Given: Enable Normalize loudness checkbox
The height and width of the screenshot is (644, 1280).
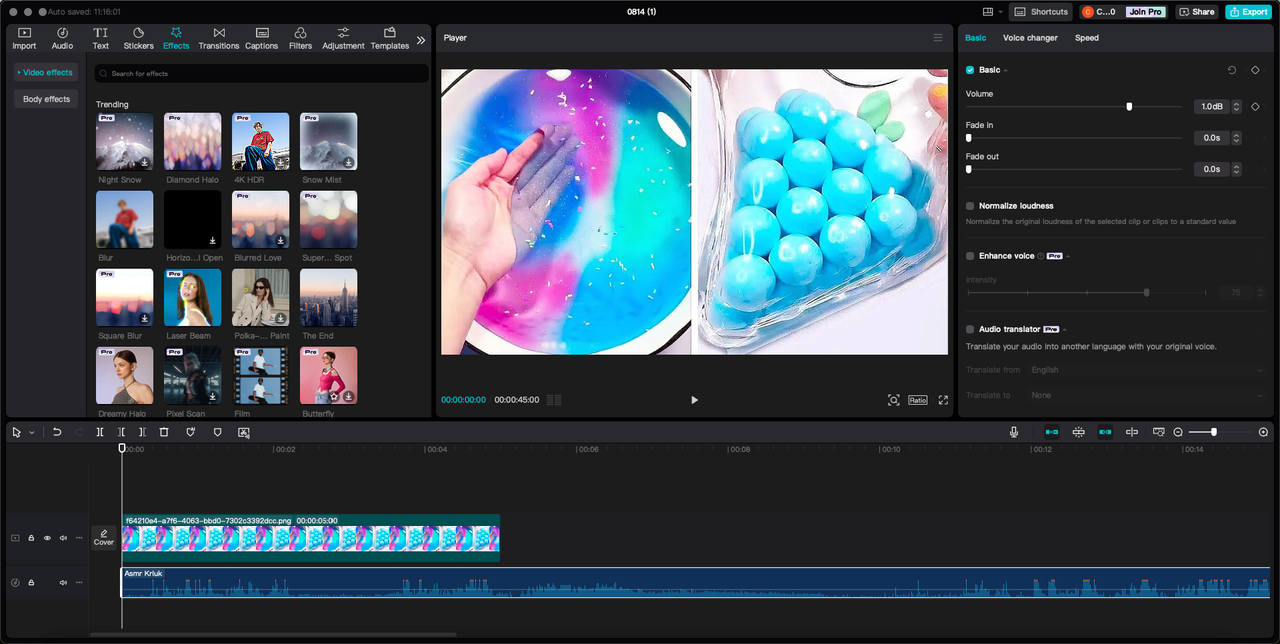Looking at the screenshot, I should (x=970, y=206).
